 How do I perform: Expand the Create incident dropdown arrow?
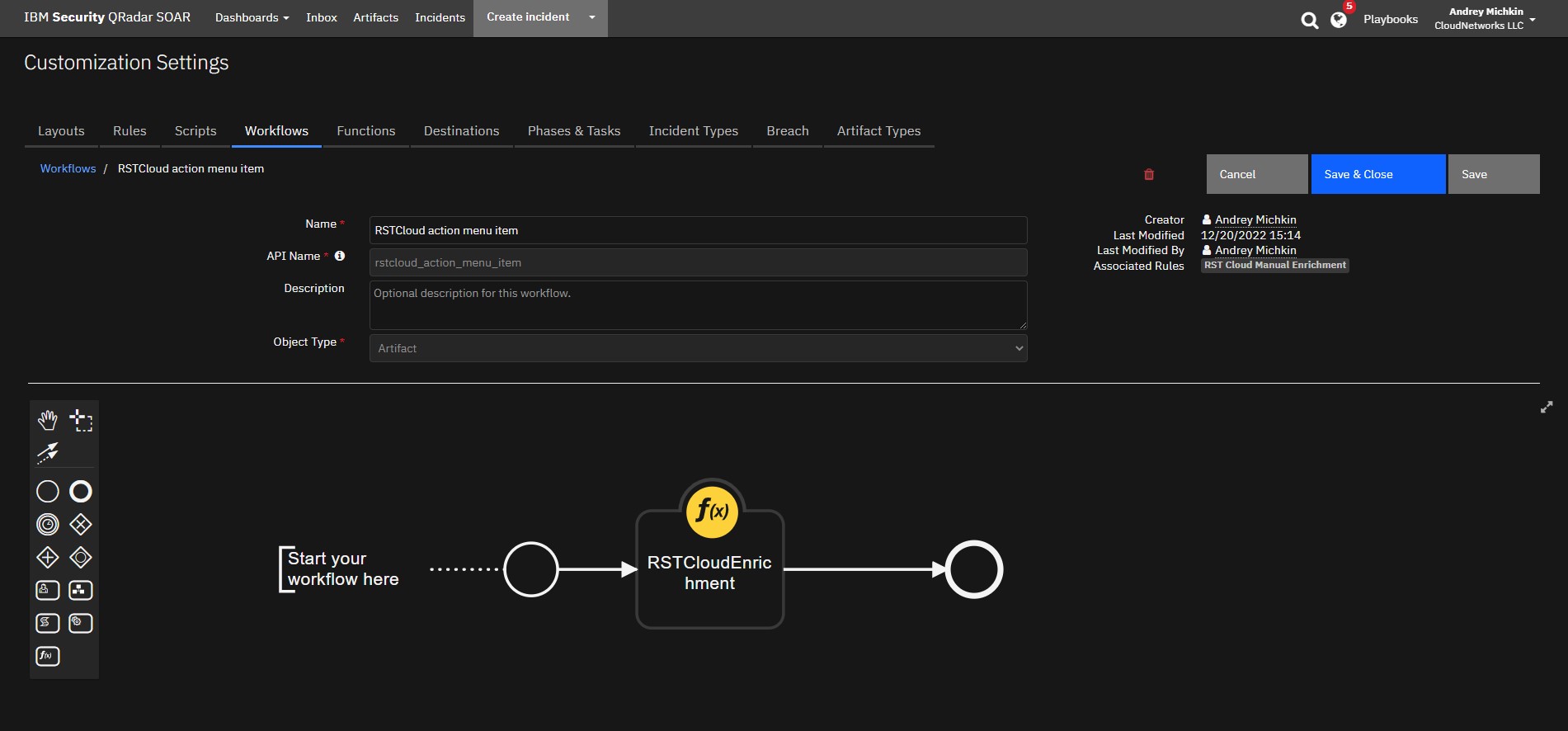pos(592,17)
